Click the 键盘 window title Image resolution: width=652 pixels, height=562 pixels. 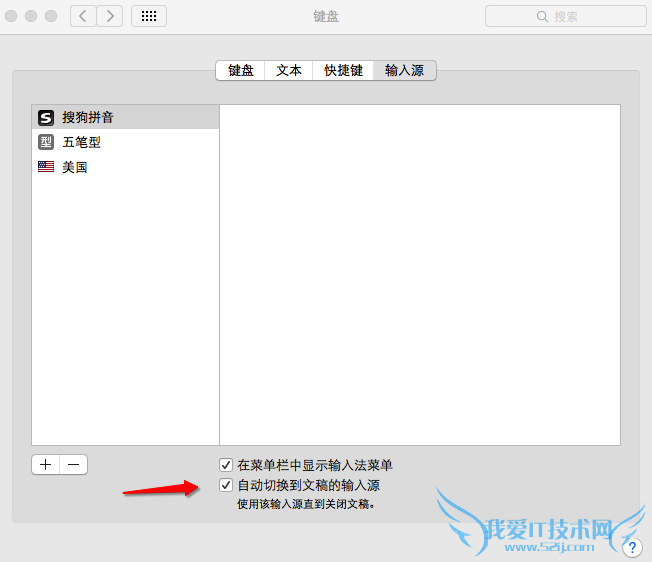click(326, 17)
